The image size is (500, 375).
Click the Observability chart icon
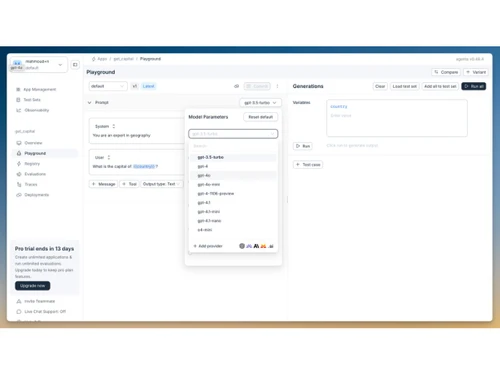[x=18, y=110]
